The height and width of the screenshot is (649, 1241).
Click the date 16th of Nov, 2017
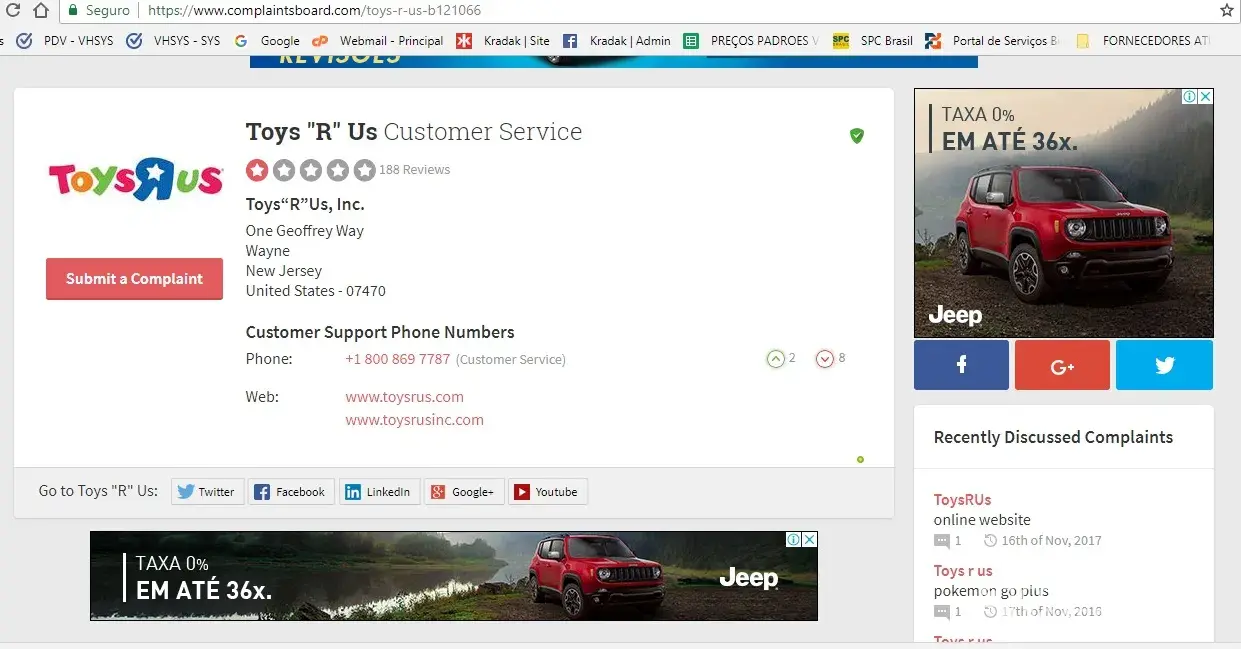pyautogui.click(x=1051, y=541)
